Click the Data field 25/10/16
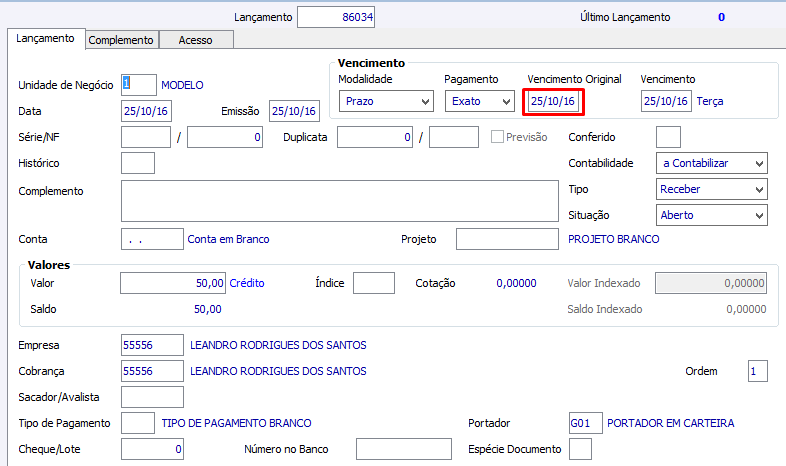Image resolution: width=786 pixels, height=466 pixels. (146, 111)
